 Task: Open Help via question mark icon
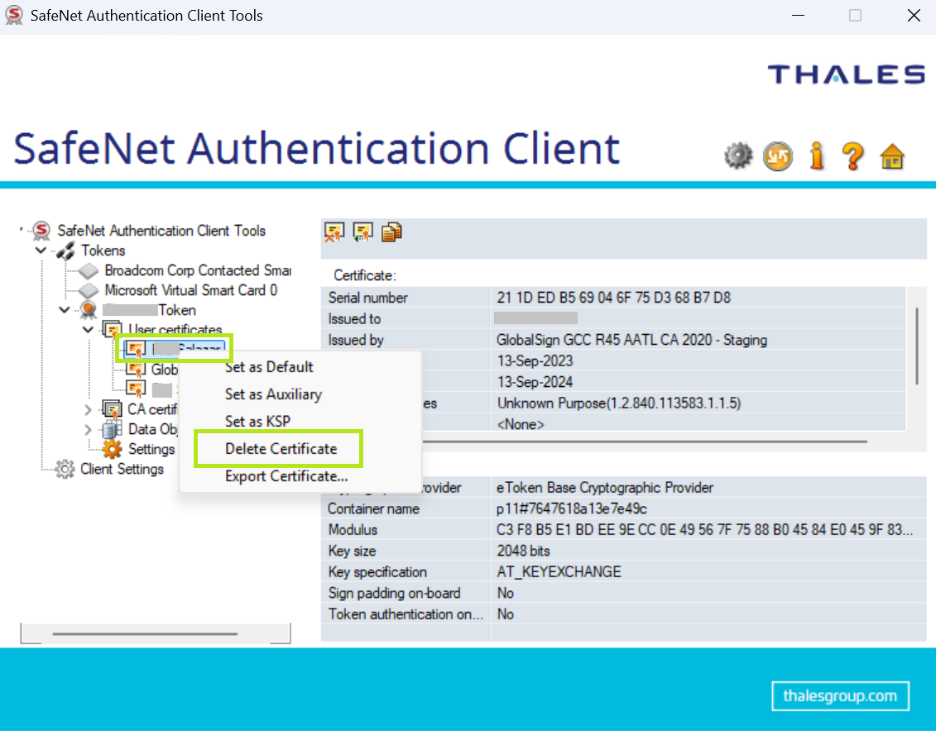[x=852, y=155]
